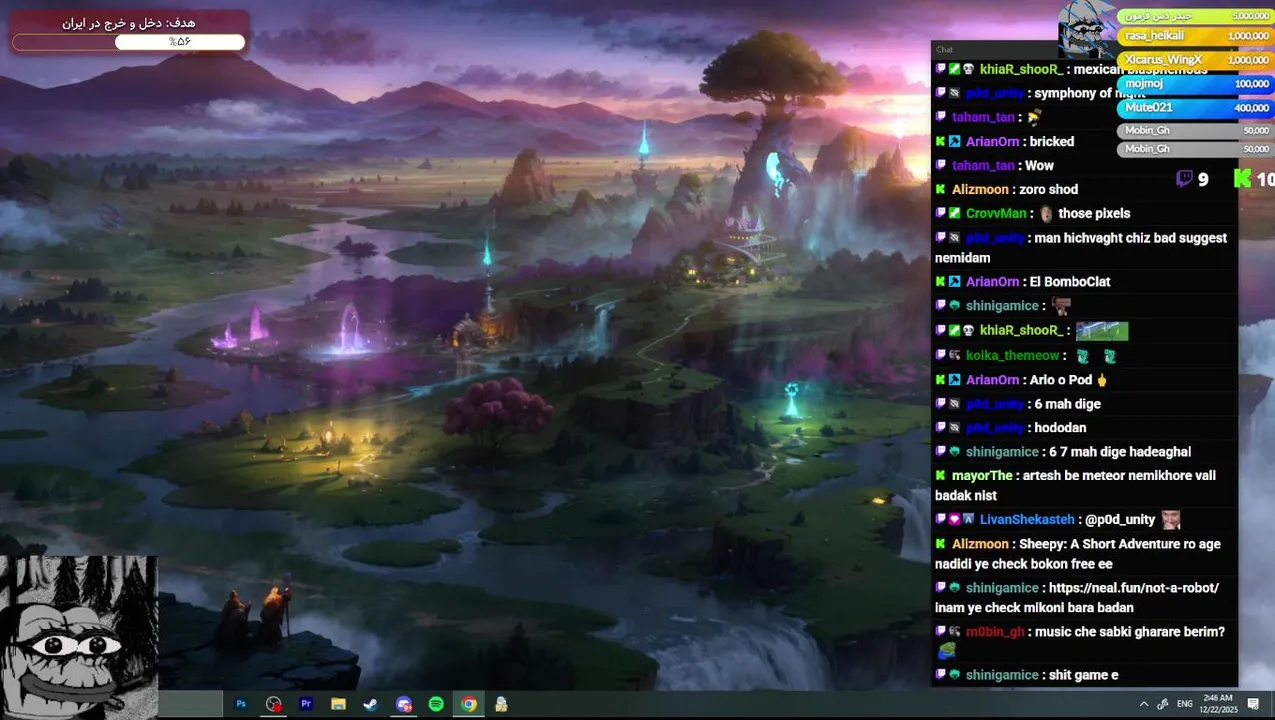
Task: Click the football field emote from khiaR_shooR_
Action: click(x=1101, y=330)
